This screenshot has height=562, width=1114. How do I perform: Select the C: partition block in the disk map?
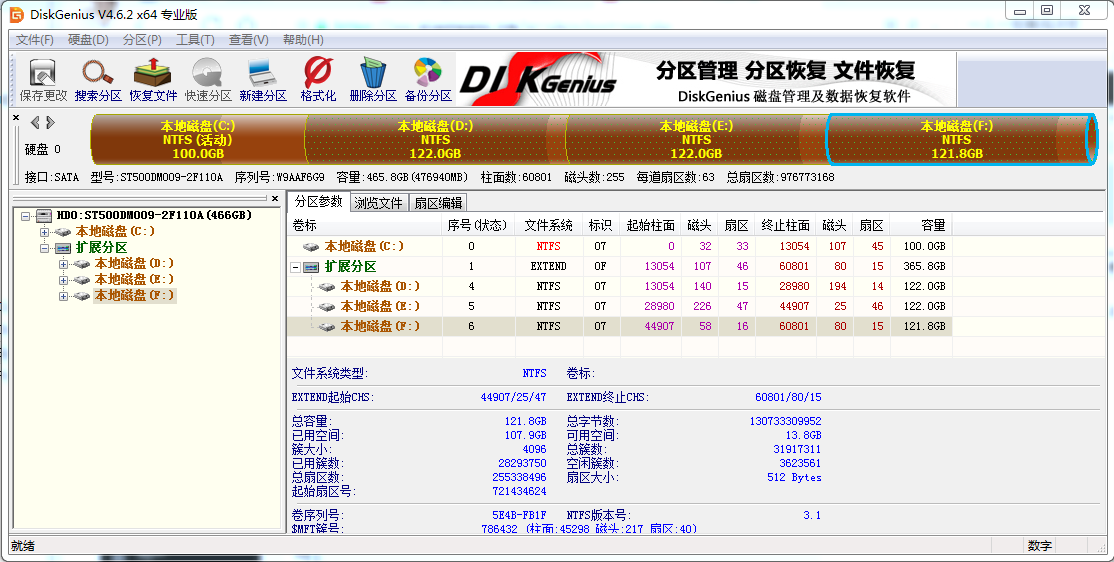(198, 139)
